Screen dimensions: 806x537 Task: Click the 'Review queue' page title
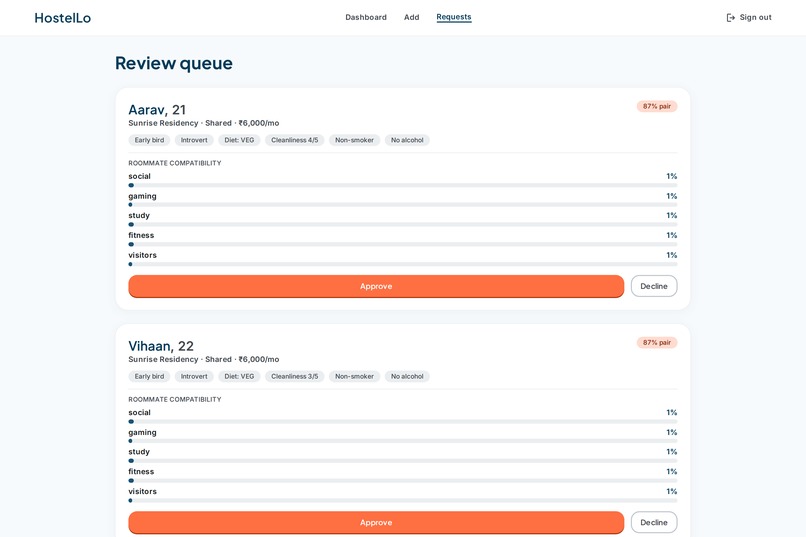174,63
